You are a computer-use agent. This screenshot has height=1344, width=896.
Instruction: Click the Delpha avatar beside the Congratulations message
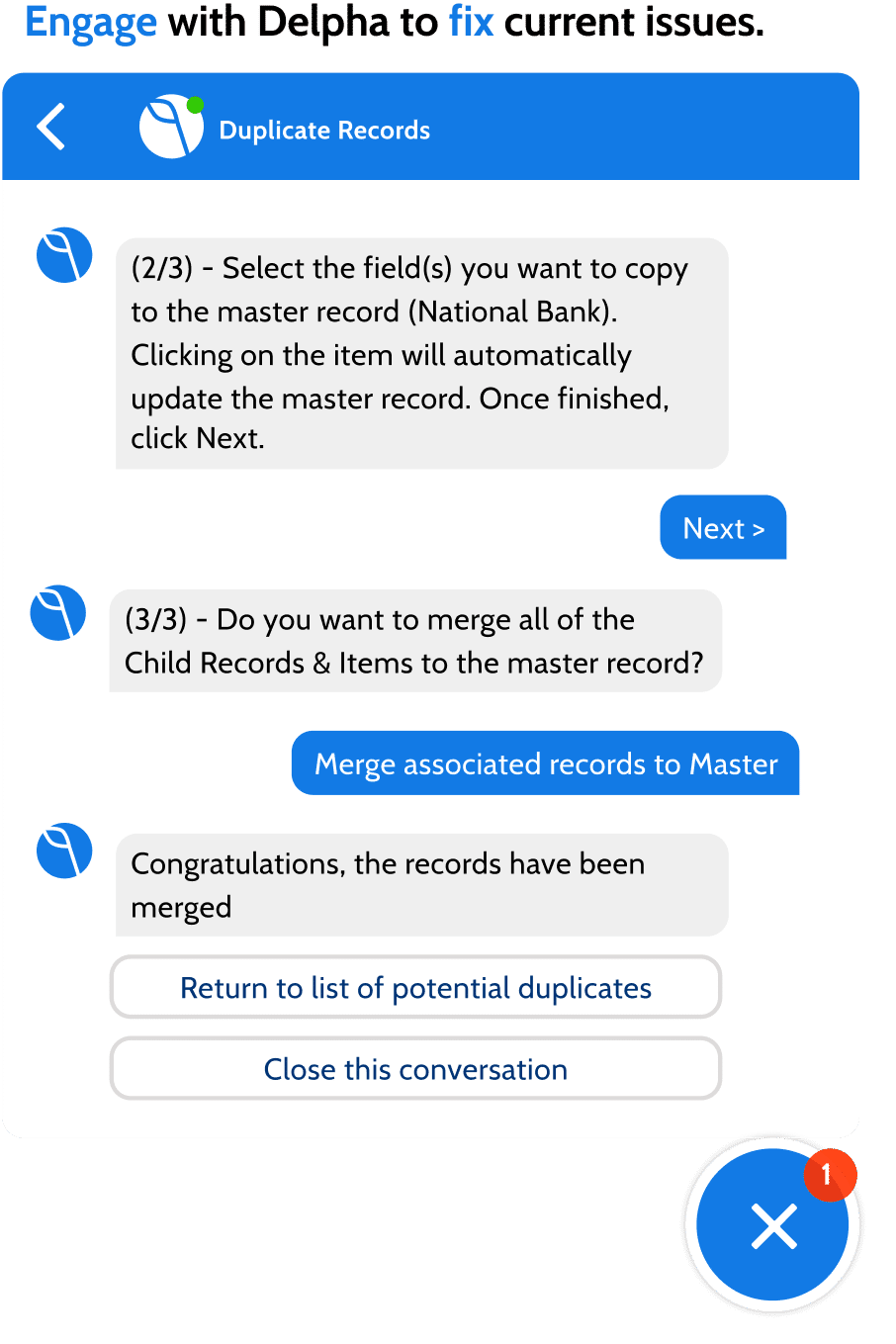(64, 851)
